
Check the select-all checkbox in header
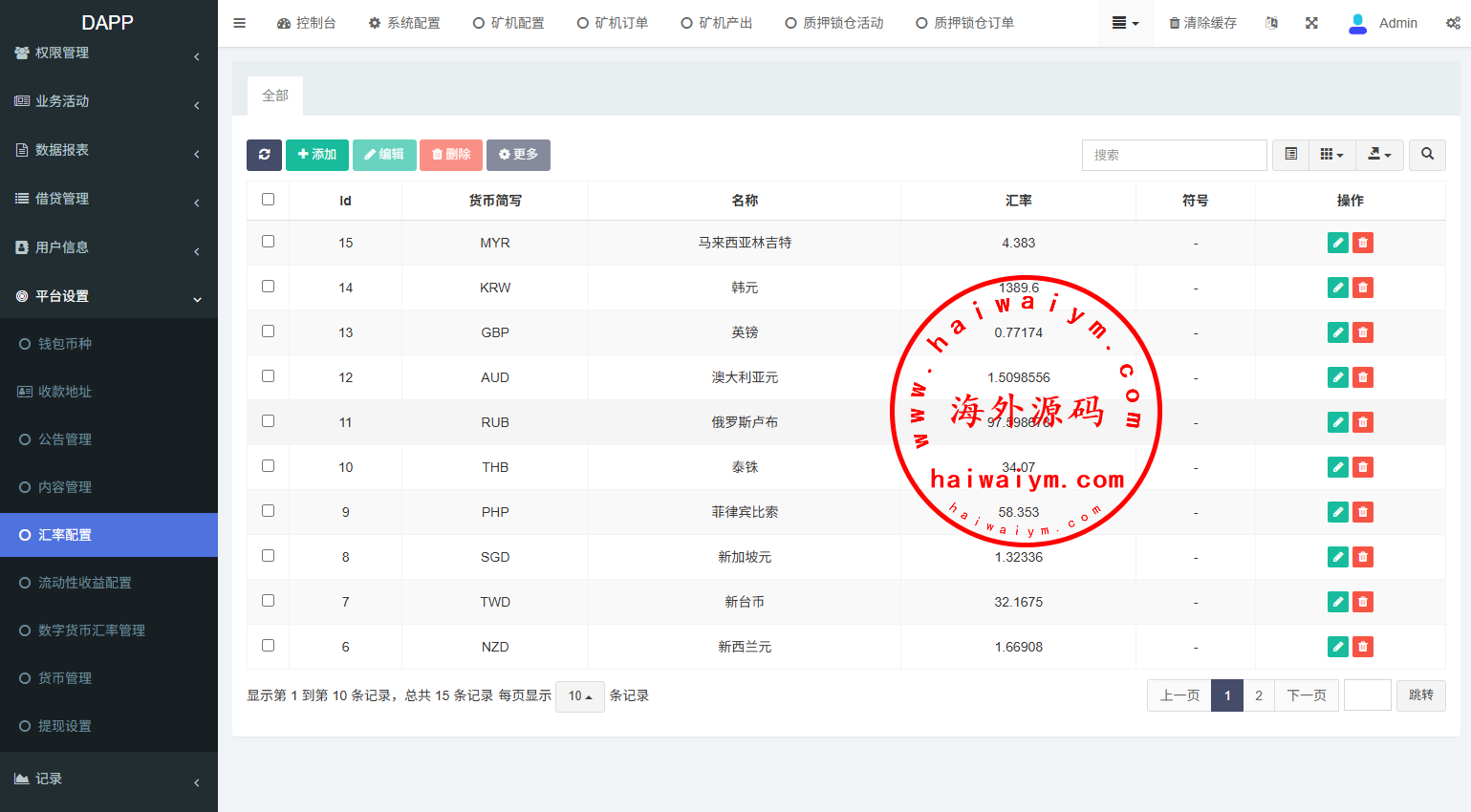point(268,200)
